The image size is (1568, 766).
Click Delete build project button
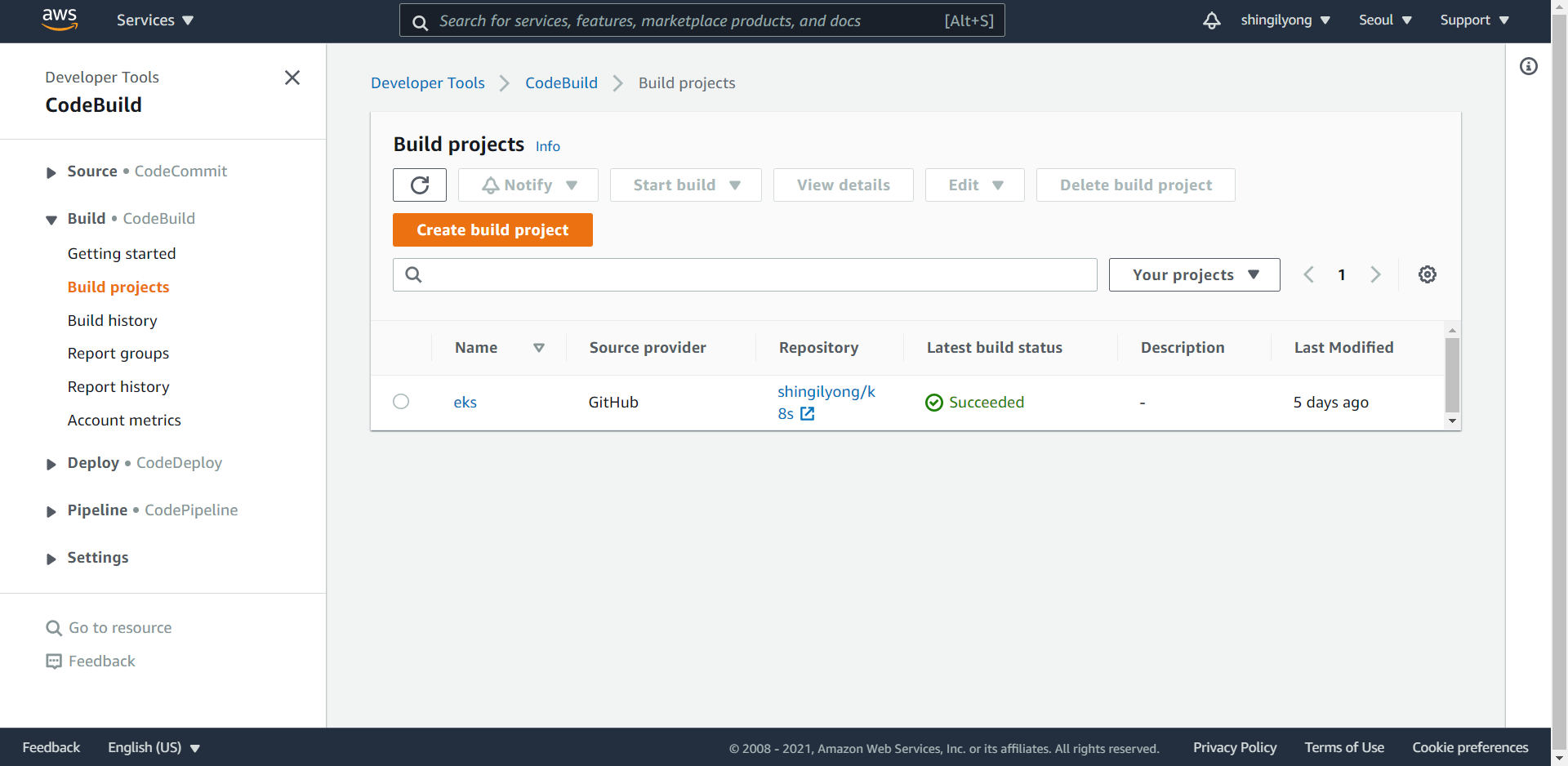(x=1136, y=185)
